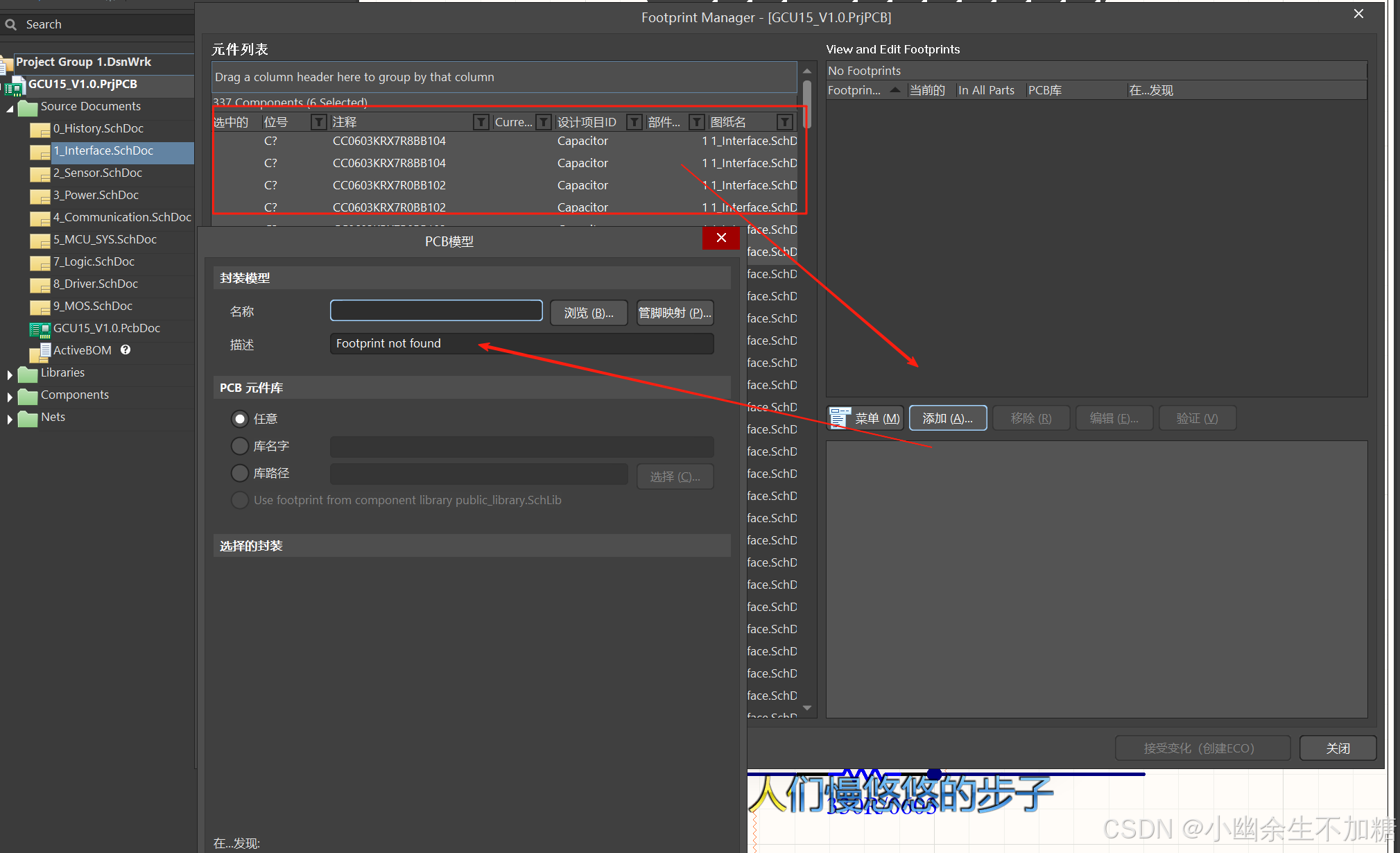Click the 库路径 library path field
Image resolution: width=1400 pixels, height=853 pixels.
pos(478,474)
